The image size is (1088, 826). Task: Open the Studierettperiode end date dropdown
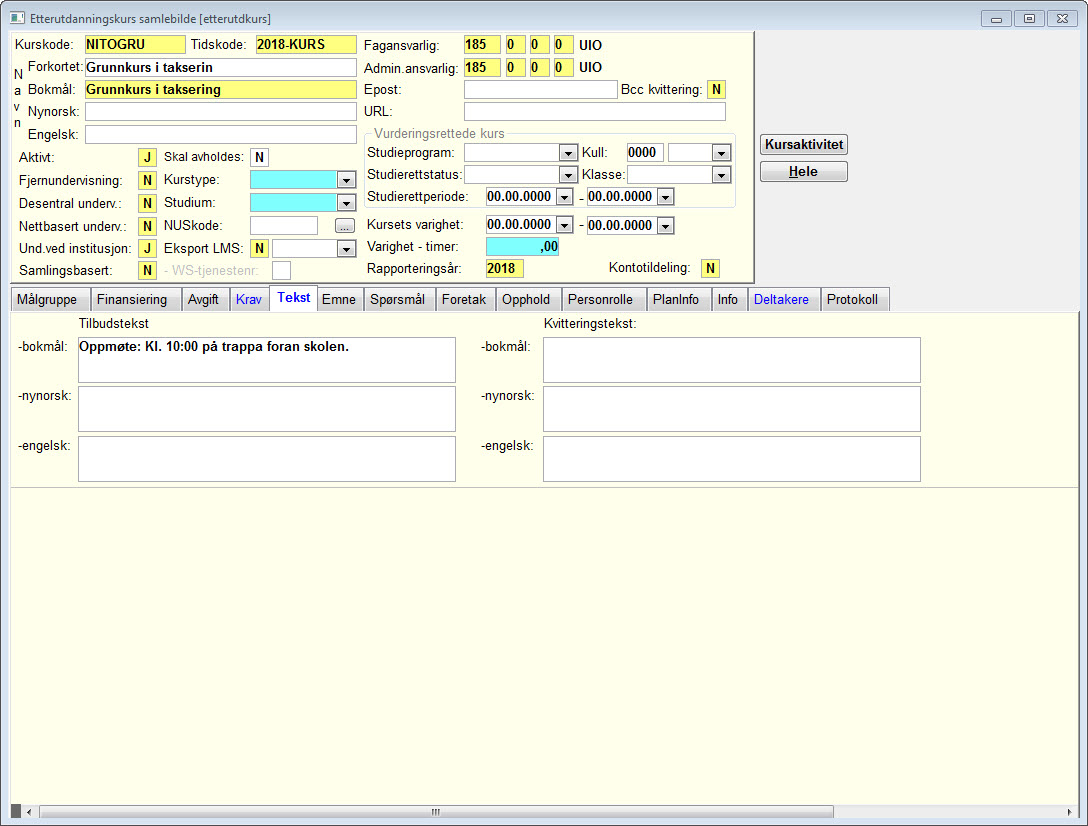665,197
